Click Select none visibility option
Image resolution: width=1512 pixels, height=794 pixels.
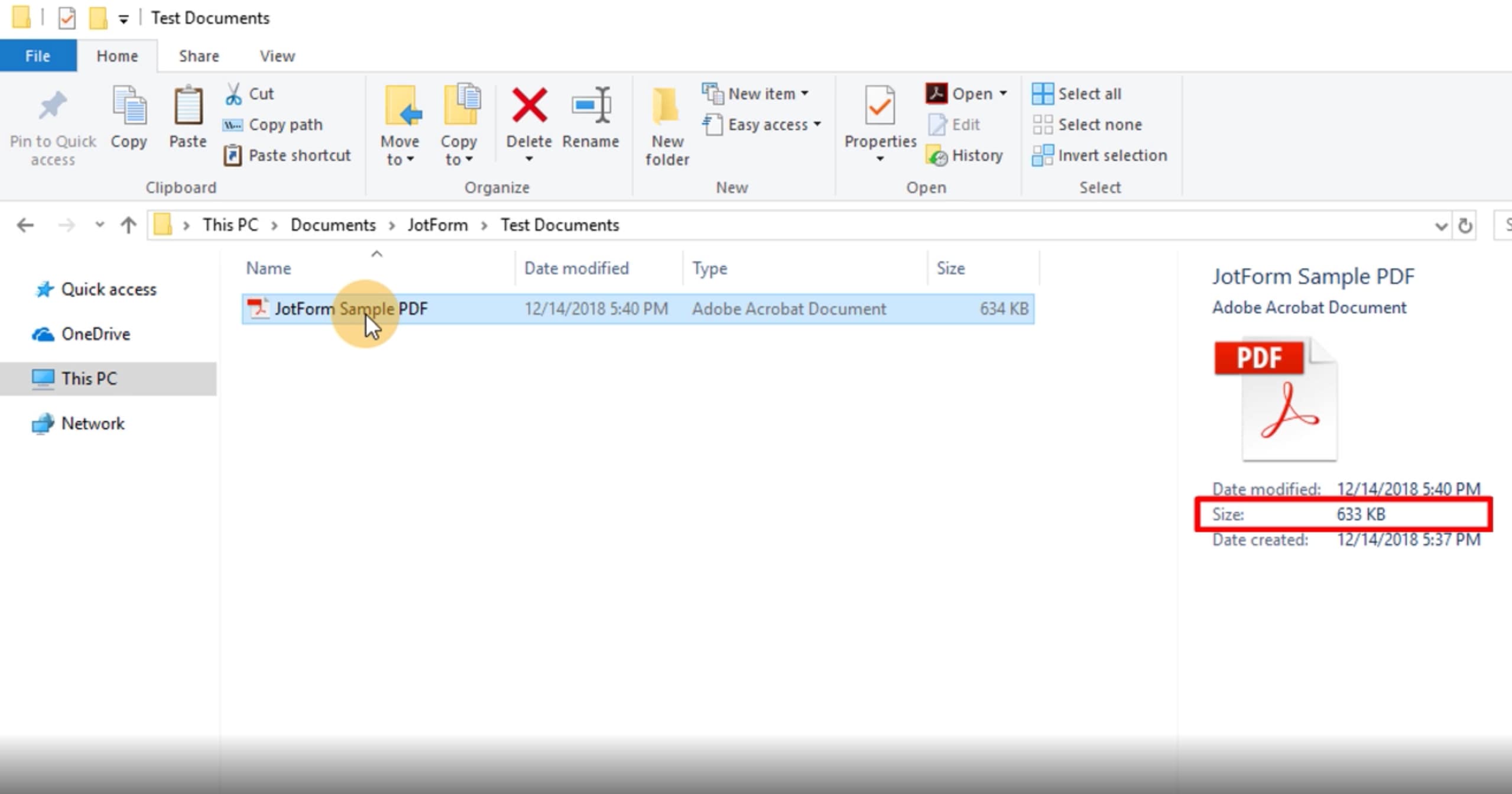point(1089,124)
